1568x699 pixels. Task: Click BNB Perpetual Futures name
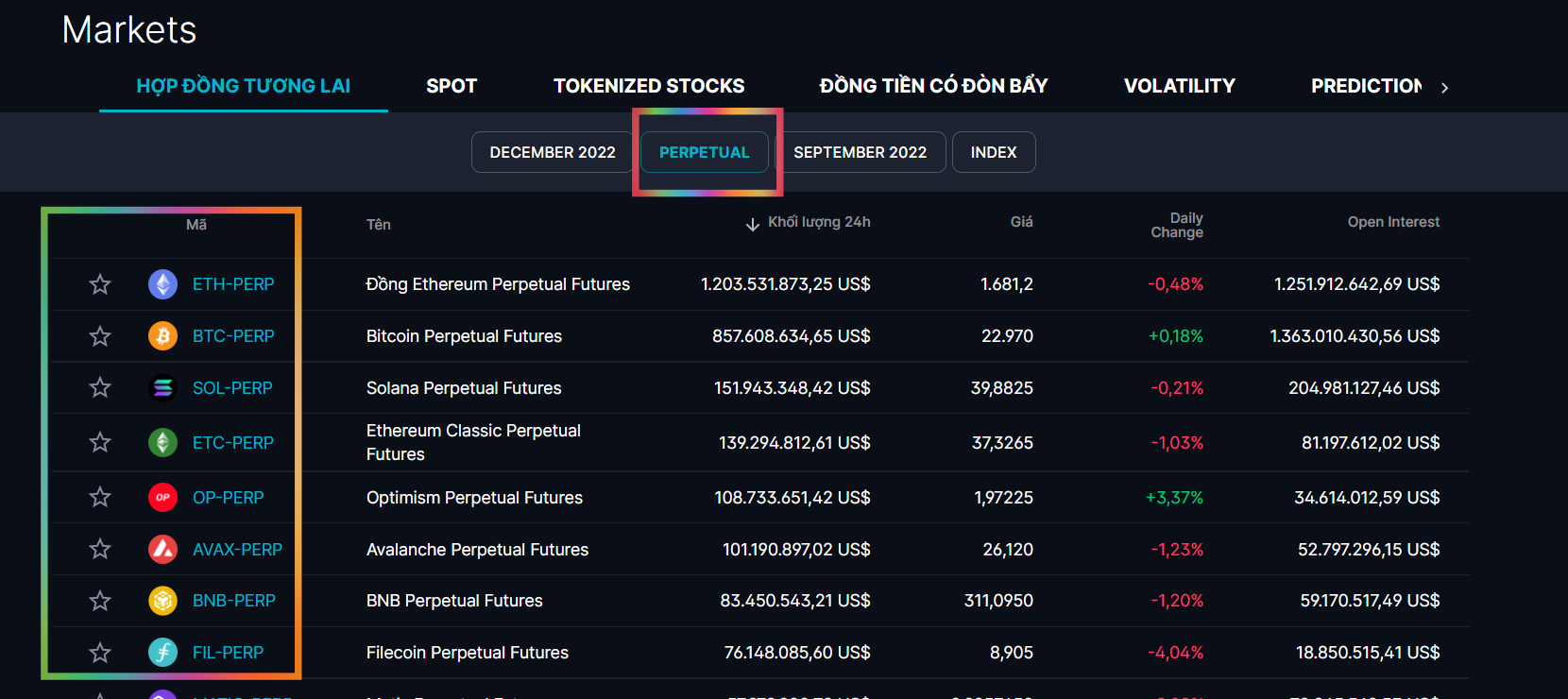[x=454, y=601]
